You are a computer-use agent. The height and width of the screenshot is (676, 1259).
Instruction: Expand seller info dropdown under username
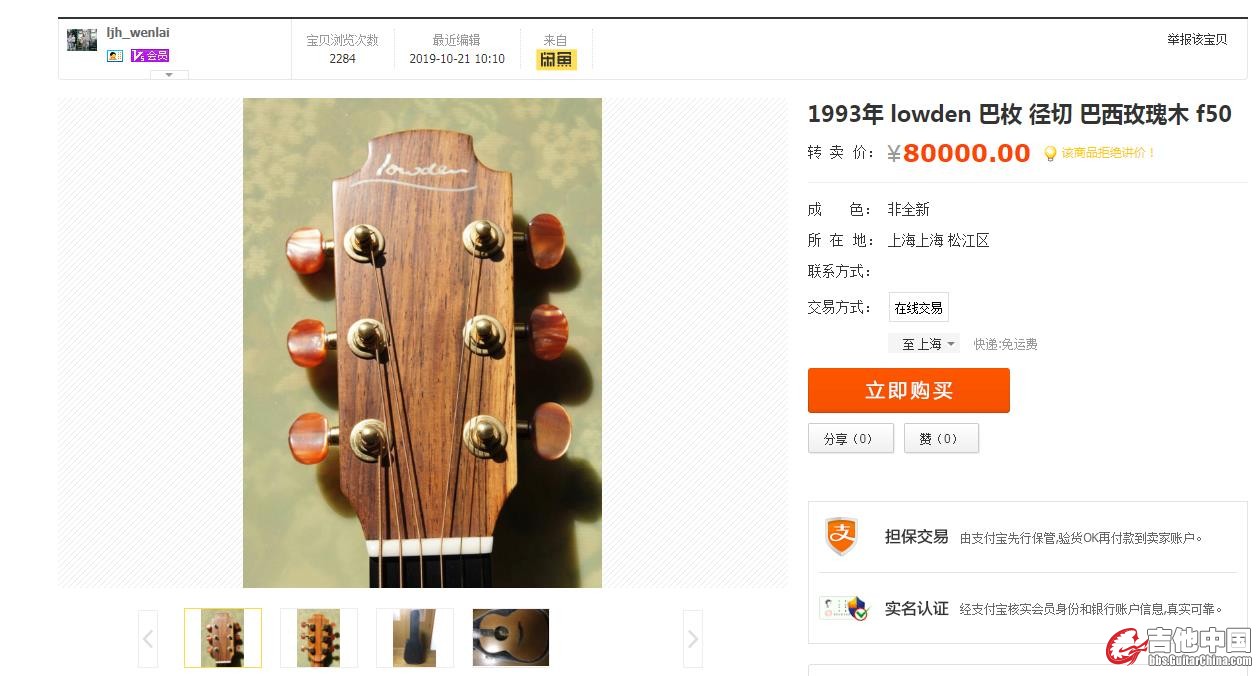point(169,75)
